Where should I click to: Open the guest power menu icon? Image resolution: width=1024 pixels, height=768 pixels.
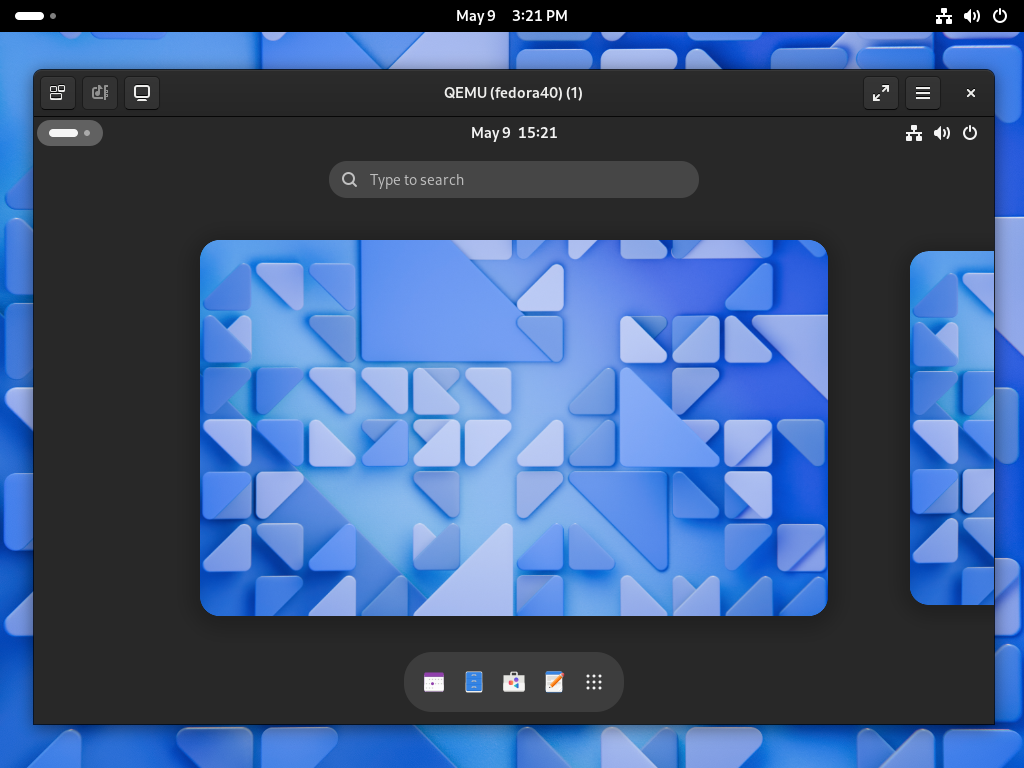click(970, 133)
